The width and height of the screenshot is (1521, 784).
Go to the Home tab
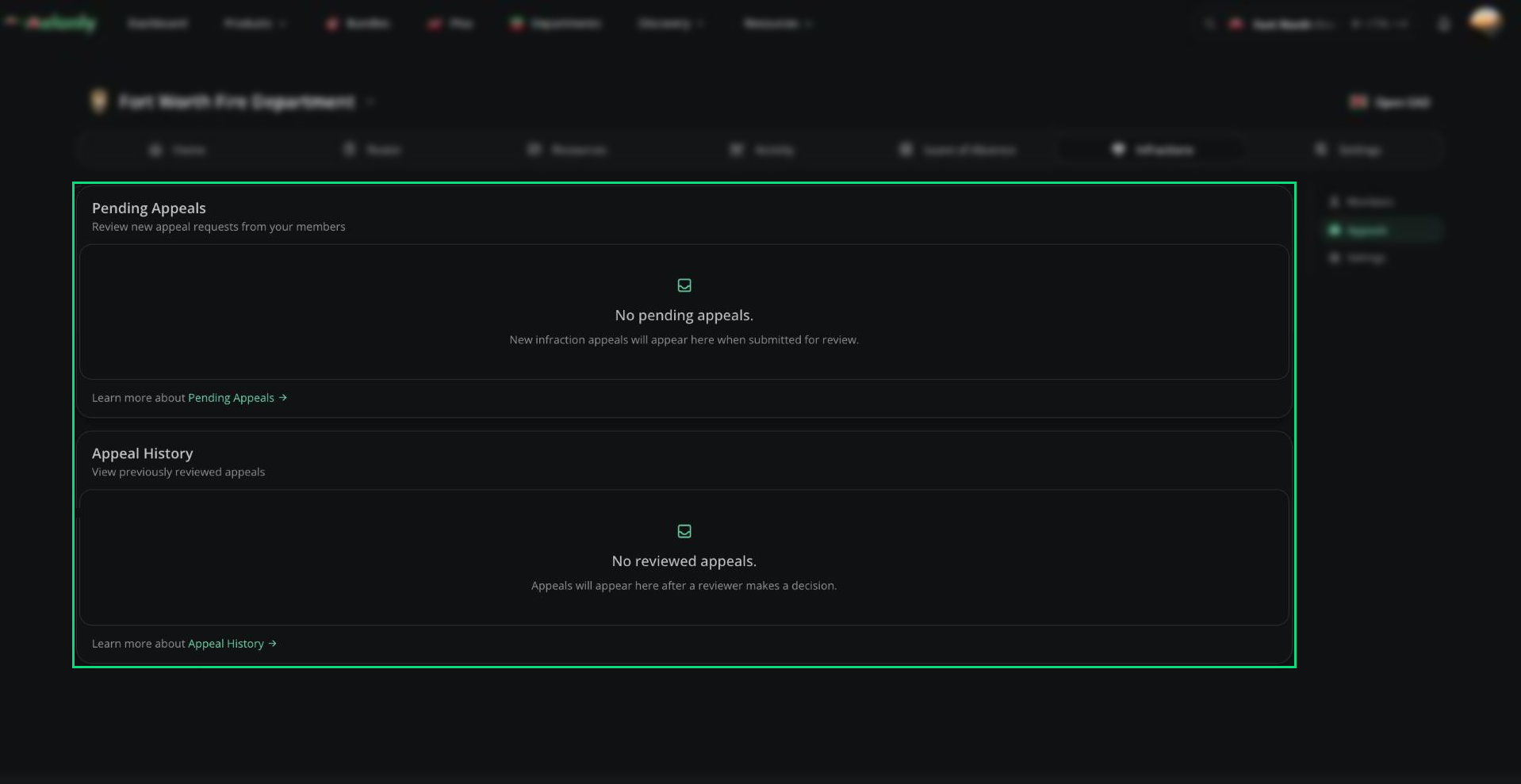(178, 150)
